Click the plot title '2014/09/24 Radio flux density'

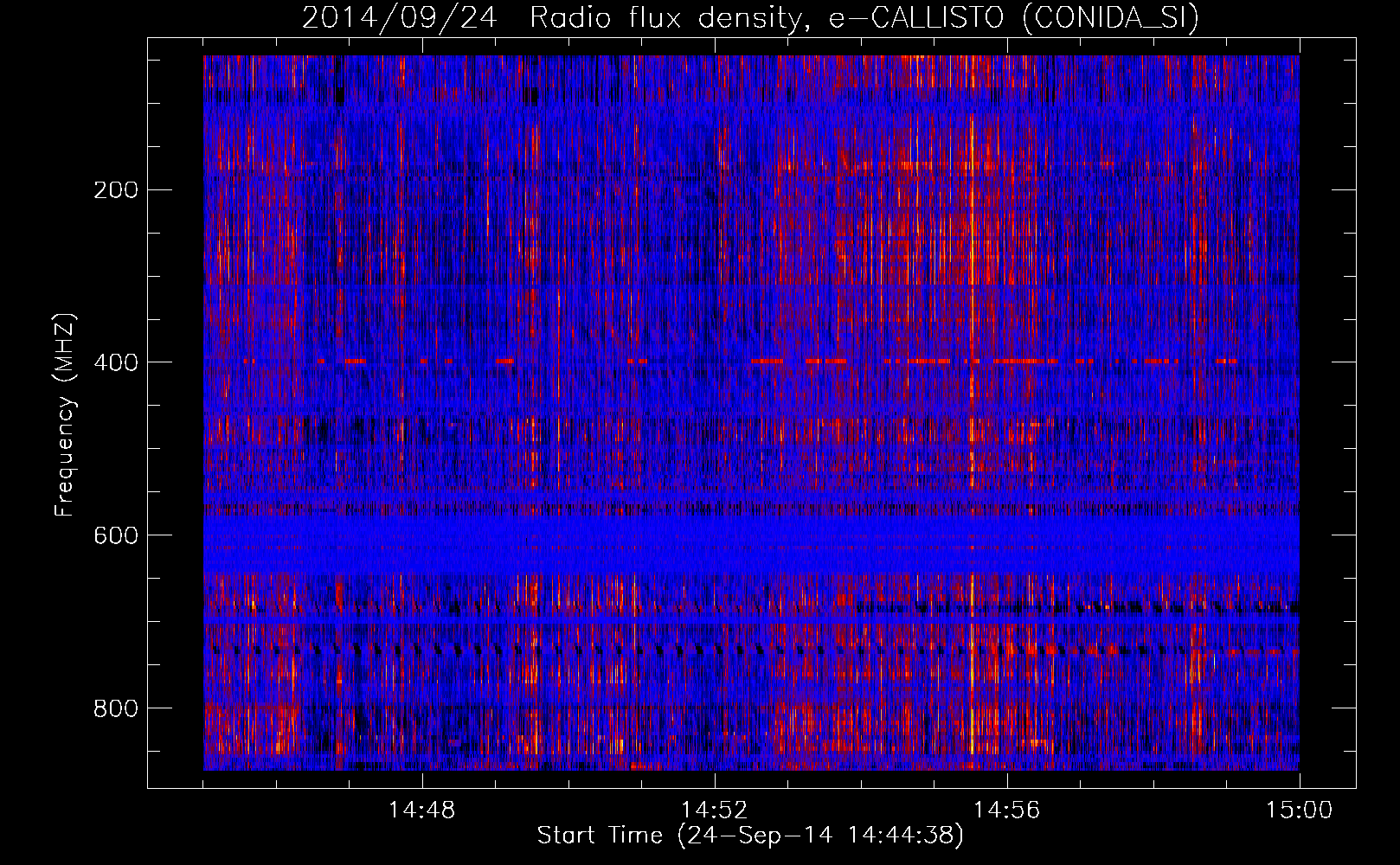click(x=559, y=19)
